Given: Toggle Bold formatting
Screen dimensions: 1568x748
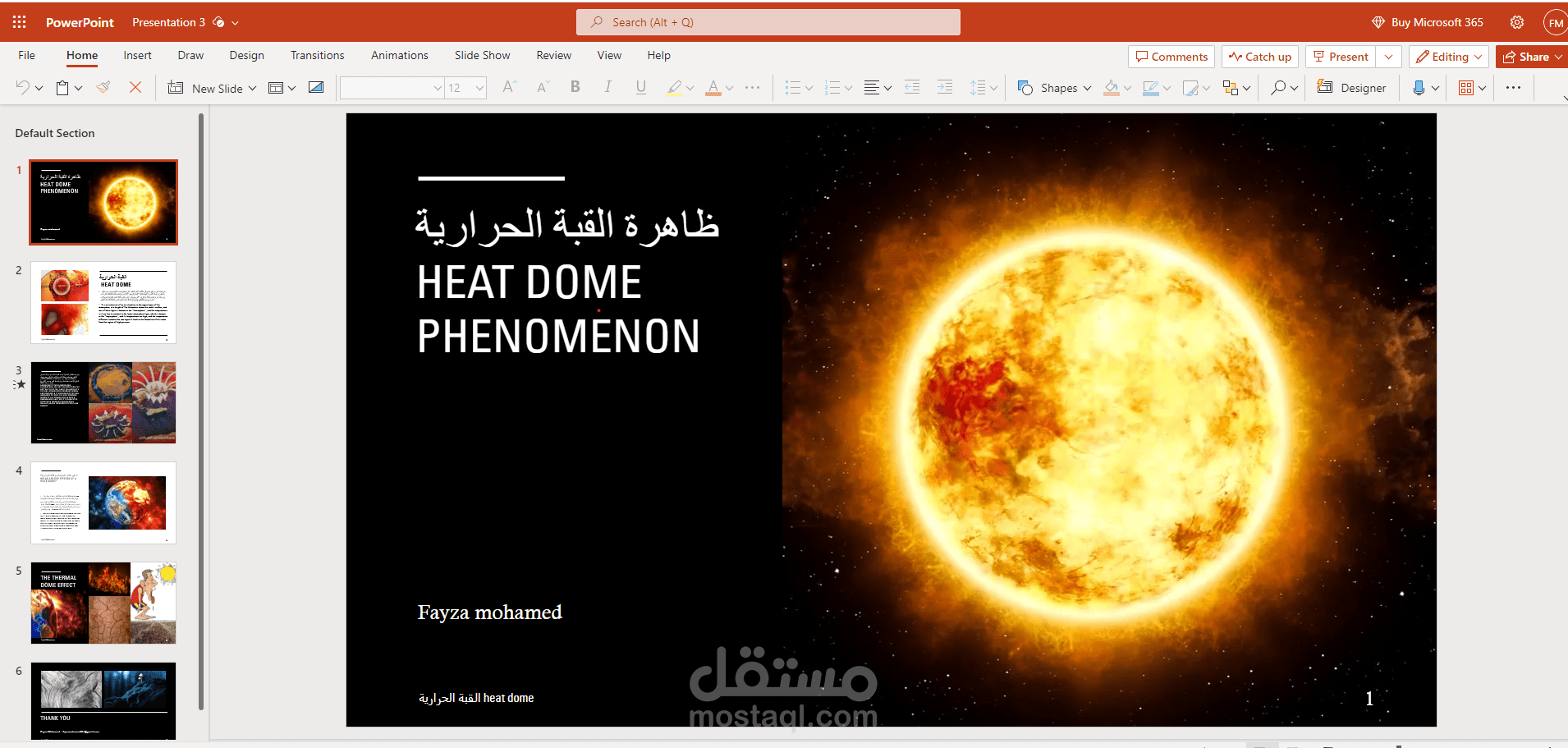Looking at the screenshot, I should pos(575,87).
